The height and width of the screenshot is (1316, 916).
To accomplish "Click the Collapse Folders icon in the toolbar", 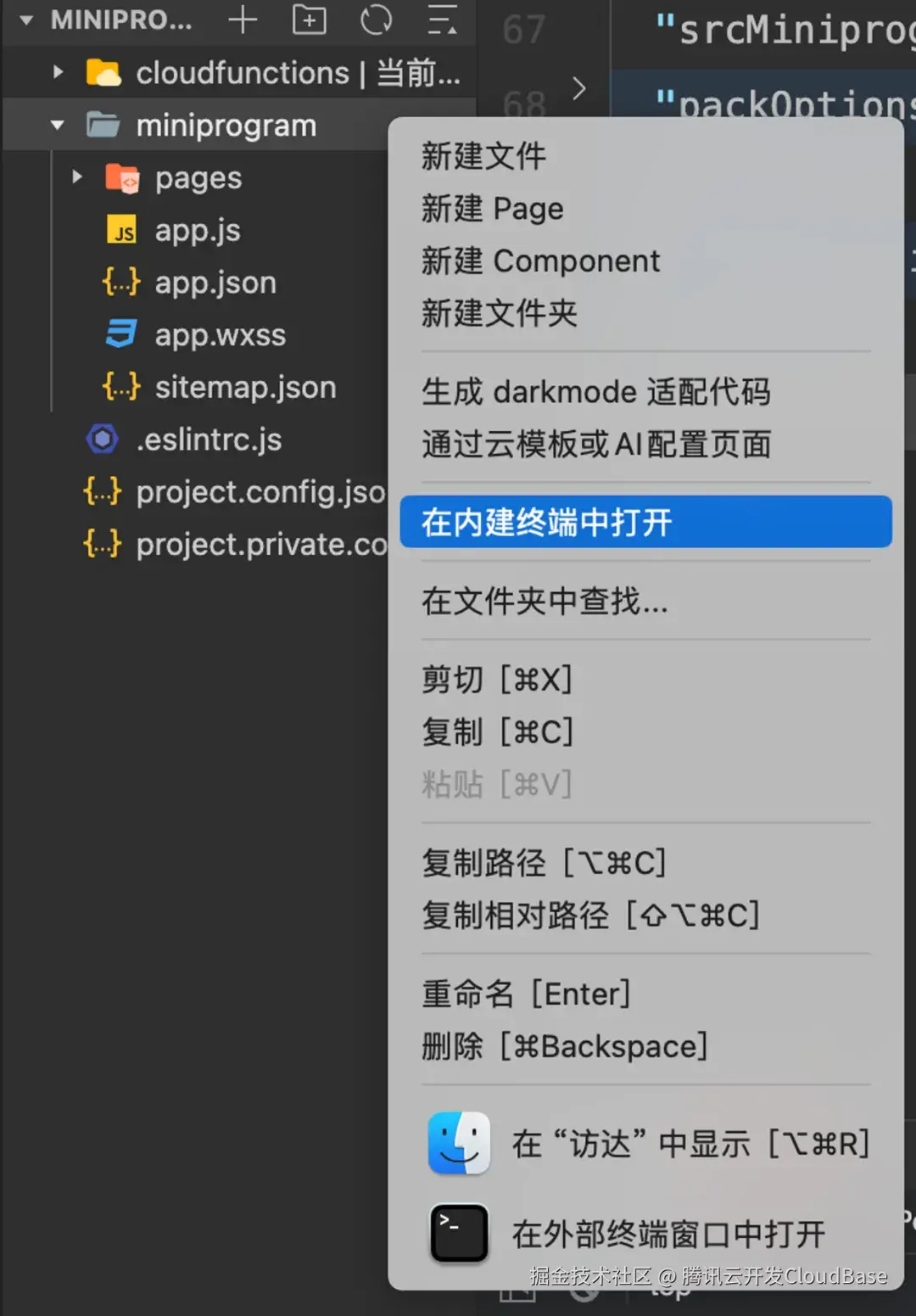I will click(x=442, y=20).
